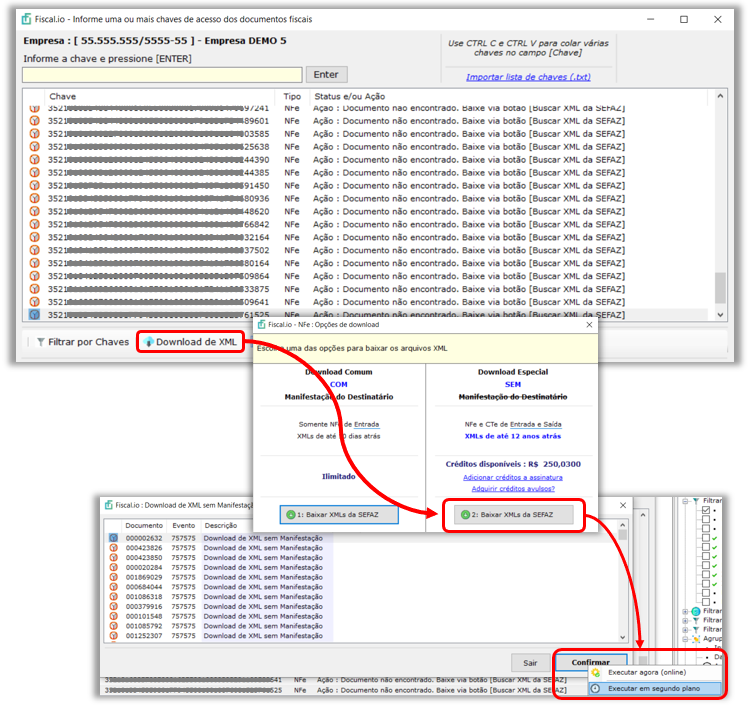Open the Adicionar créditos a assinatura link
The width and height of the screenshot is (748, 706).
point(513,477)
